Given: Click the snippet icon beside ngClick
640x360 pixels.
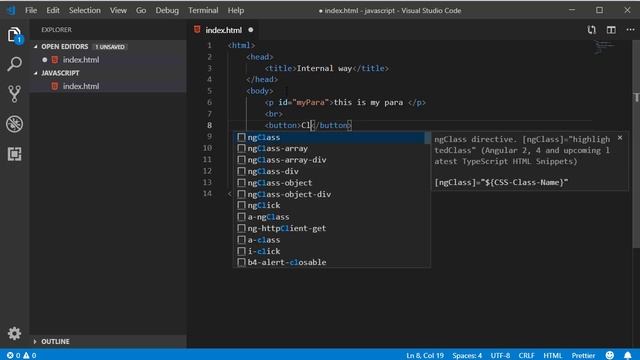Looking at the screenshot, I should tap(241, 205).
